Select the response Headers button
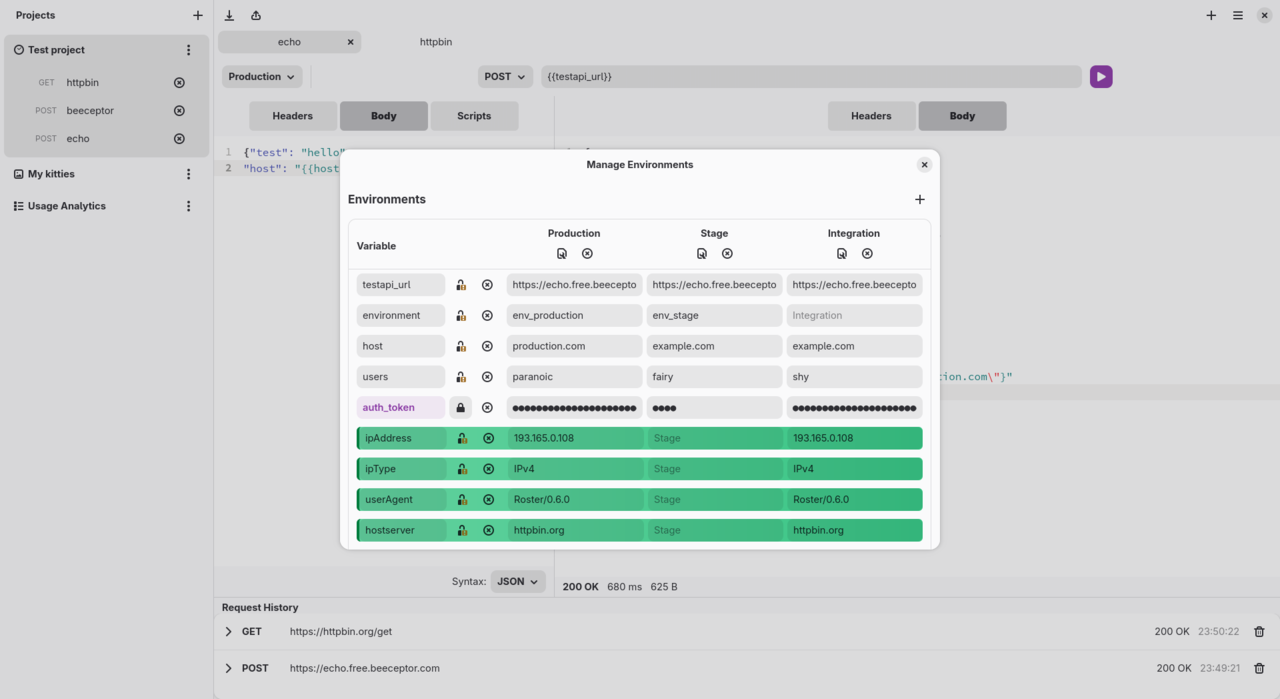Screen dimensions: 1280x699 [871, 116]
